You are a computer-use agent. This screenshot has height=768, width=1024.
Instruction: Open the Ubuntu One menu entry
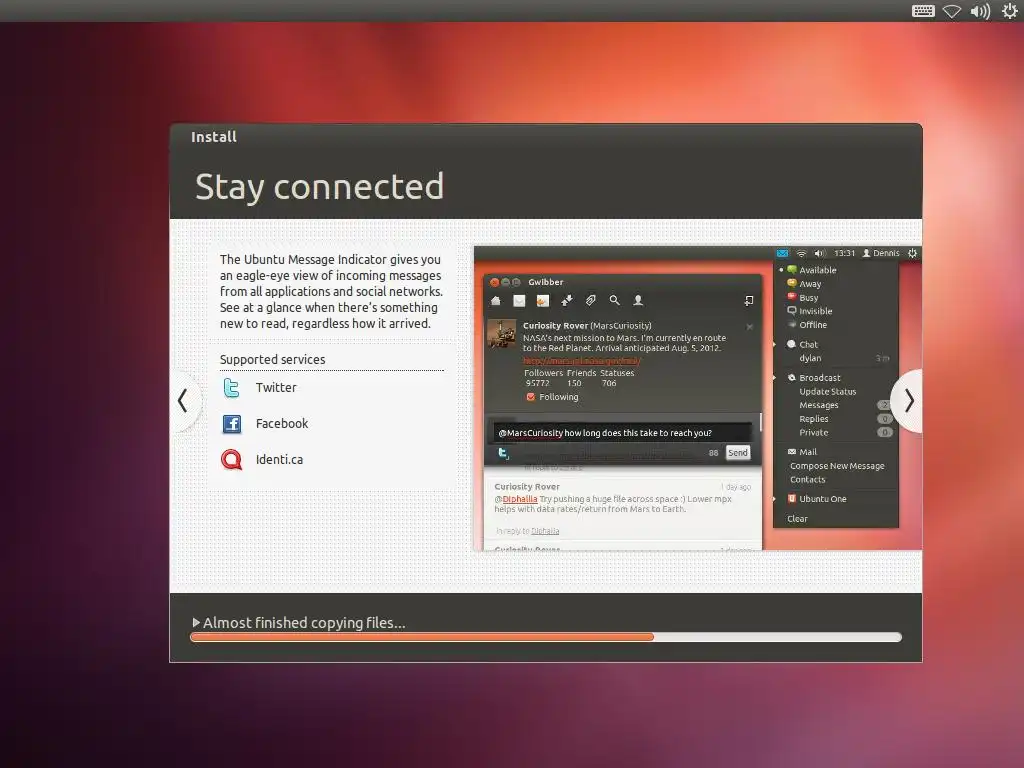[823, 498]
